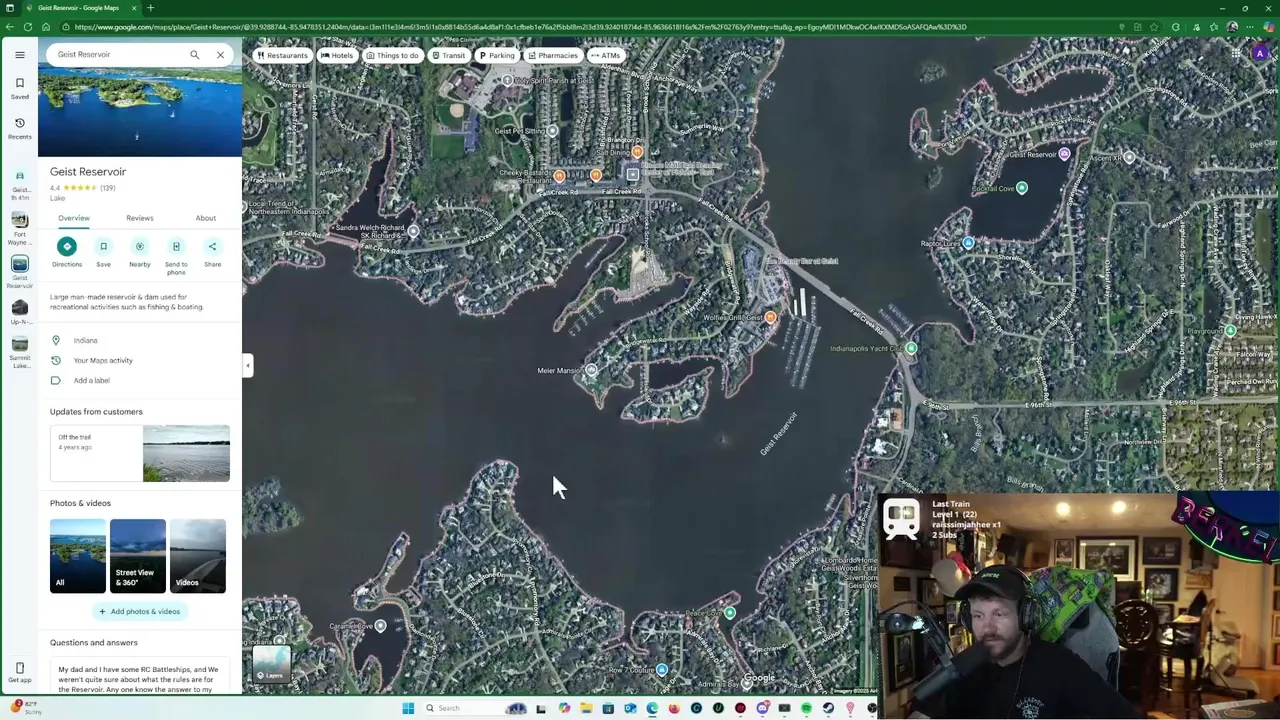Open the Windows Start menu
This screenshot has width=1280, height=720.
click(x=408, y=708)
